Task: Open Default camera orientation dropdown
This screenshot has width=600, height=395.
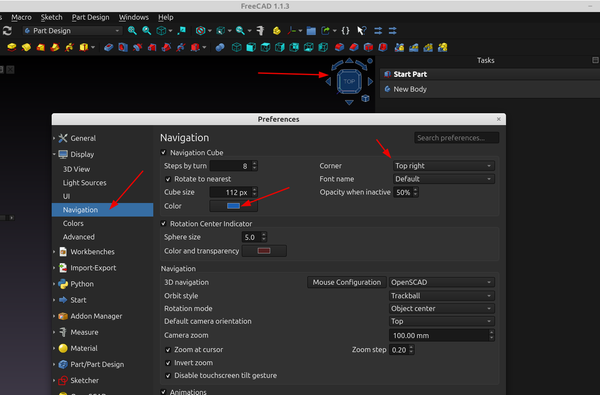Action: point(441,322)
